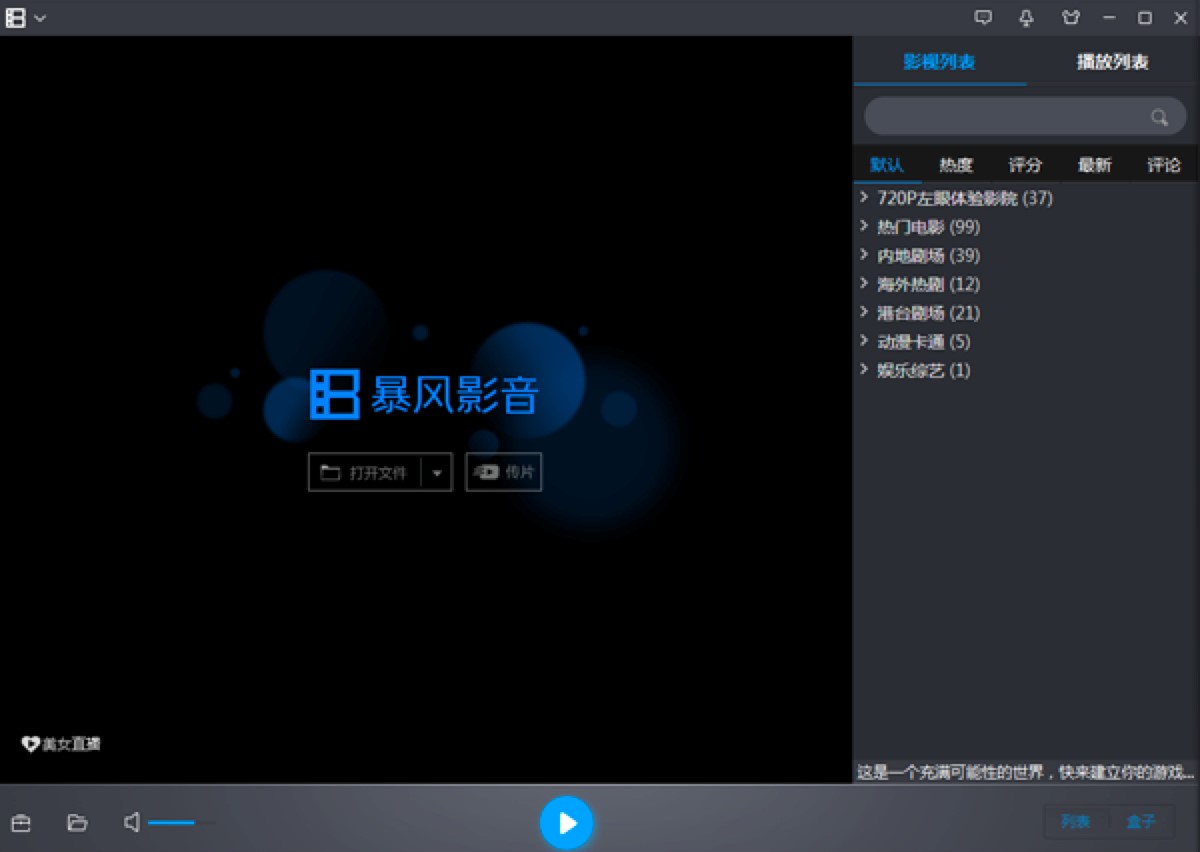Open a file using the folder icon
Image resolution: width=1200 pixels, height=852 pixels.
[x=78, y=822]
